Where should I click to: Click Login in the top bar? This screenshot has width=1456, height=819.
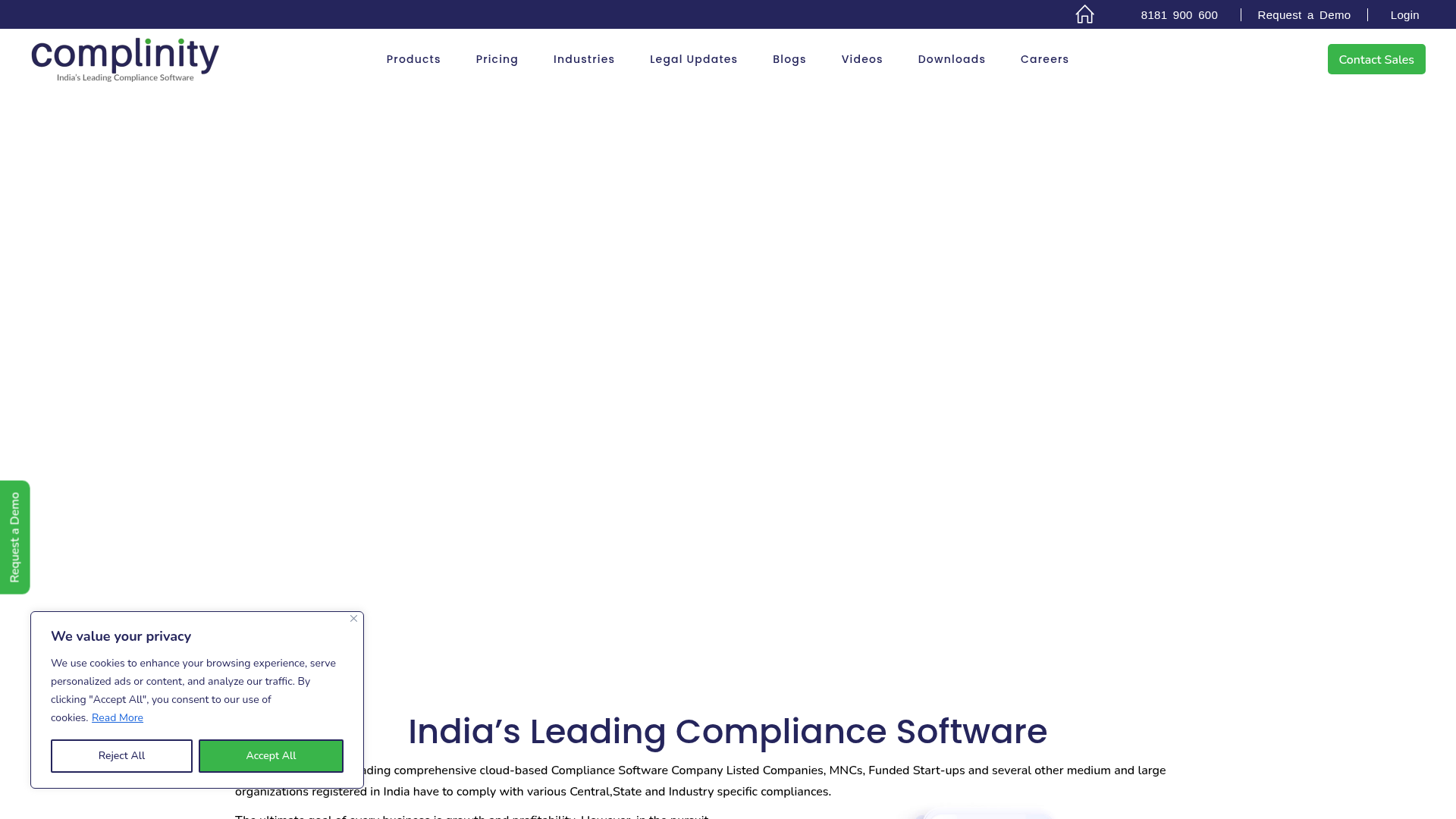pos(1404,14)
